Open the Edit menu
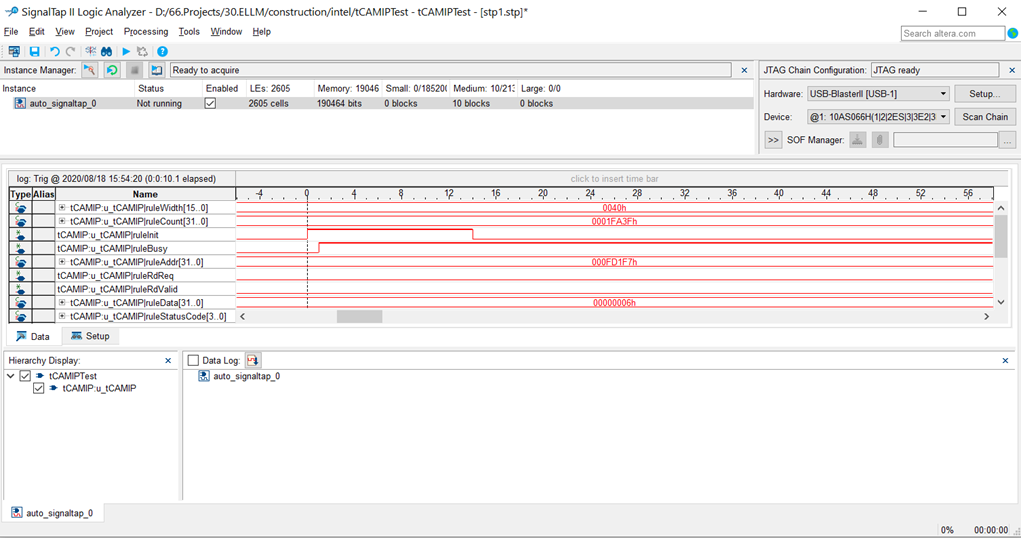 36,31
